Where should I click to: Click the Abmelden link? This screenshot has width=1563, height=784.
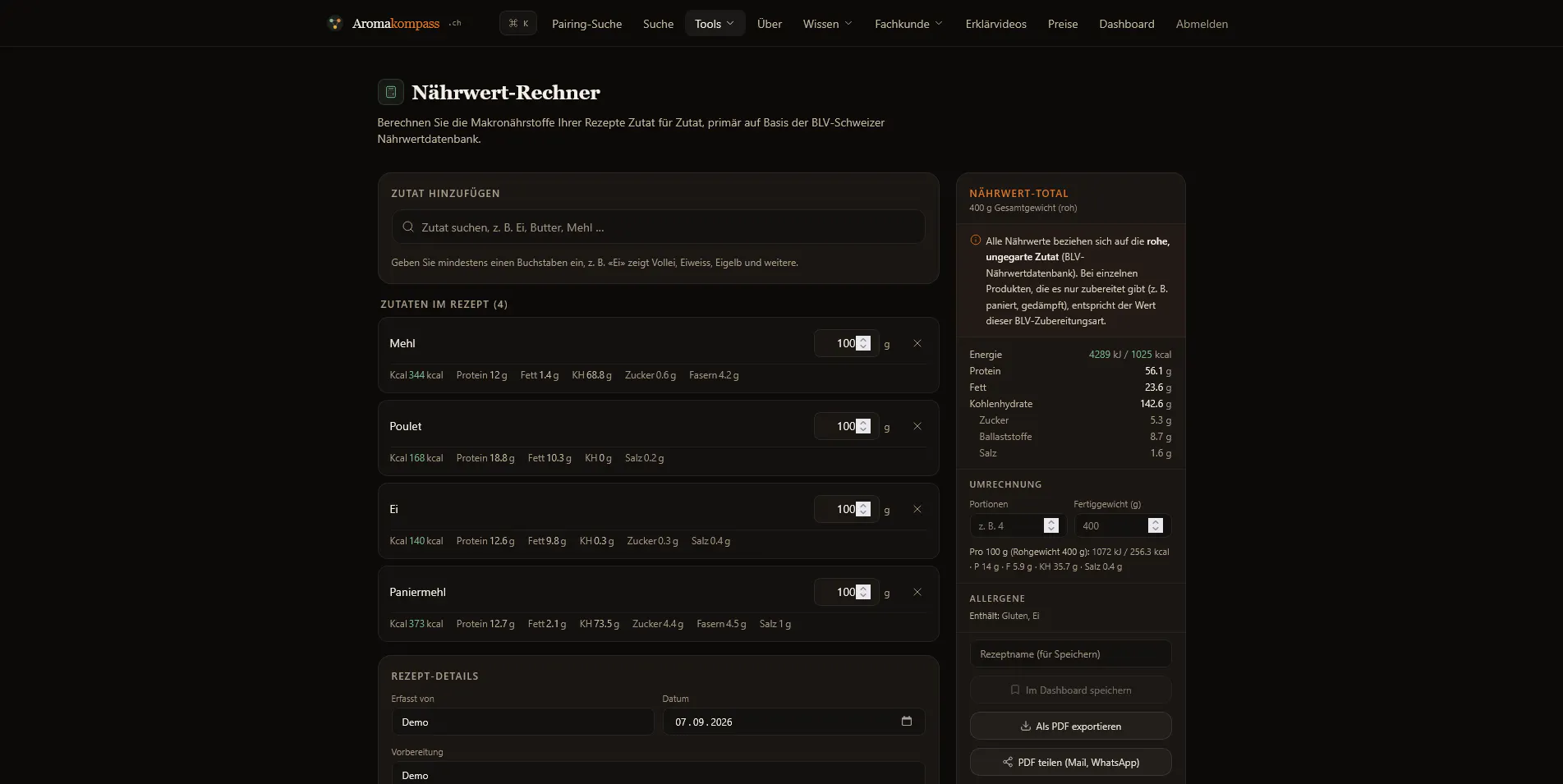(1202, 23)
